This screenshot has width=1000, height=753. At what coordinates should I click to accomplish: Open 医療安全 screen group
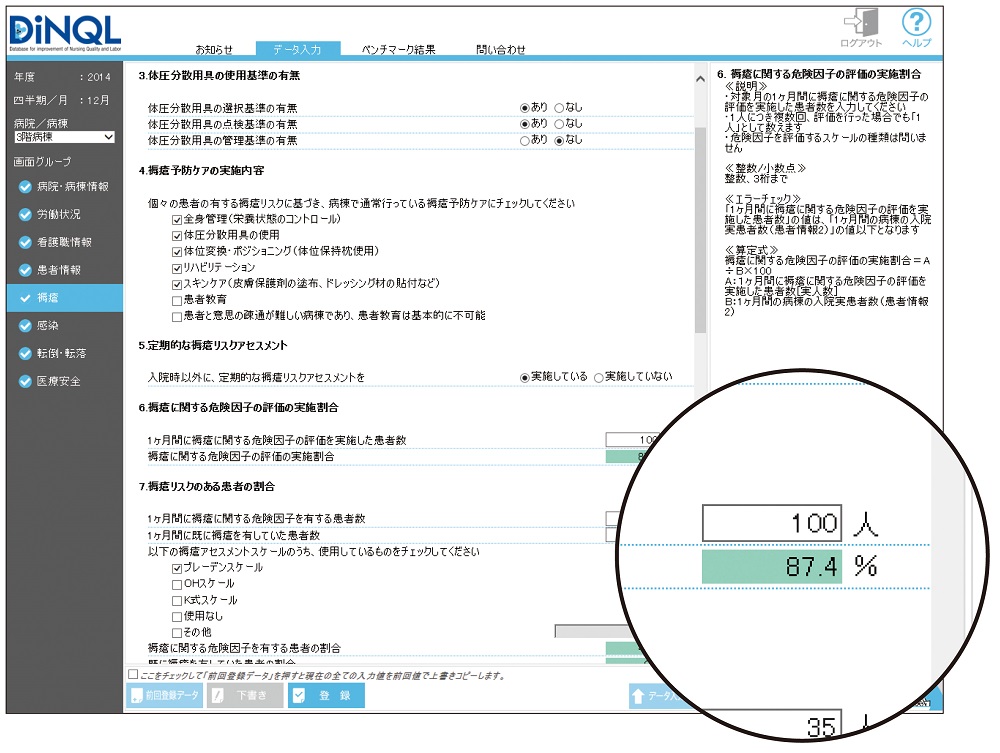pyautogui.click(x=64, y=381)
